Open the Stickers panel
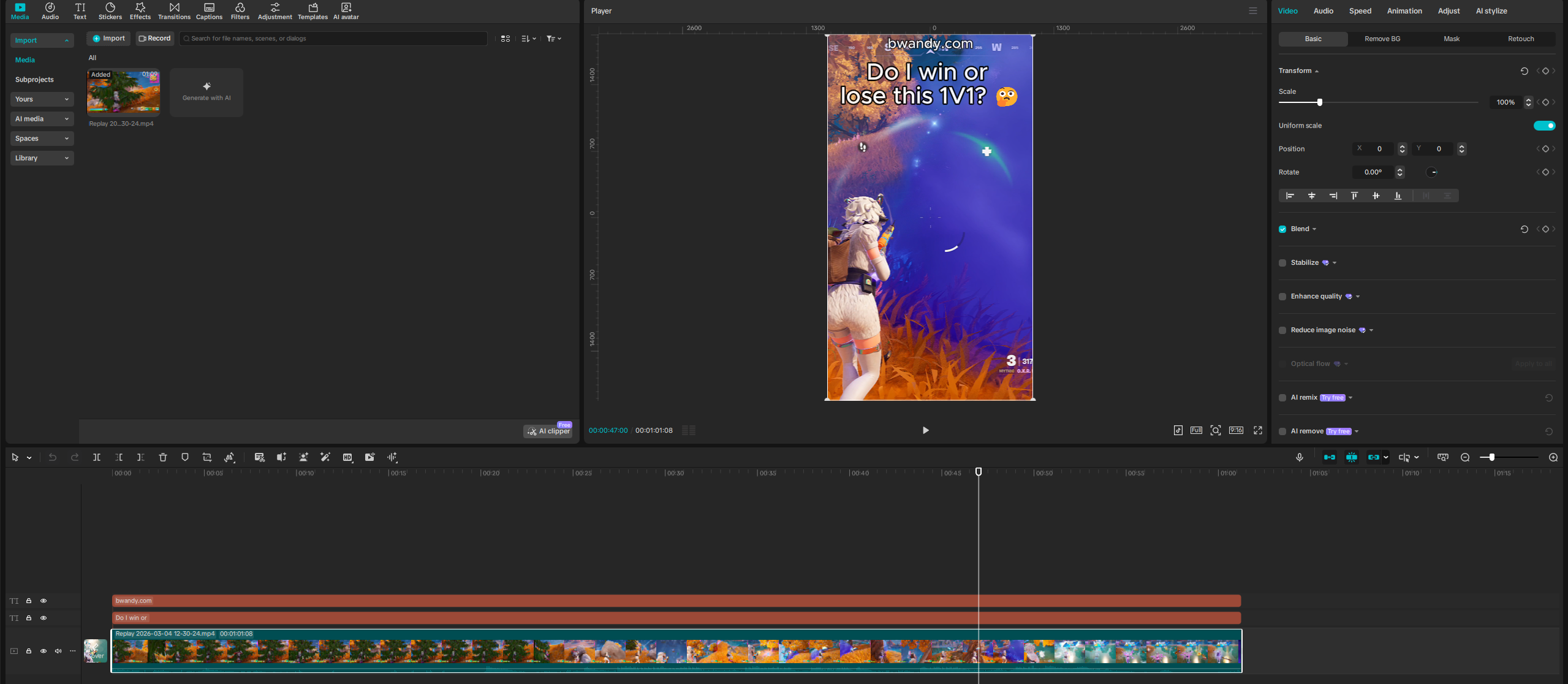The width and height of the screenshot is (1568, 684). click(x=110, y=11)
